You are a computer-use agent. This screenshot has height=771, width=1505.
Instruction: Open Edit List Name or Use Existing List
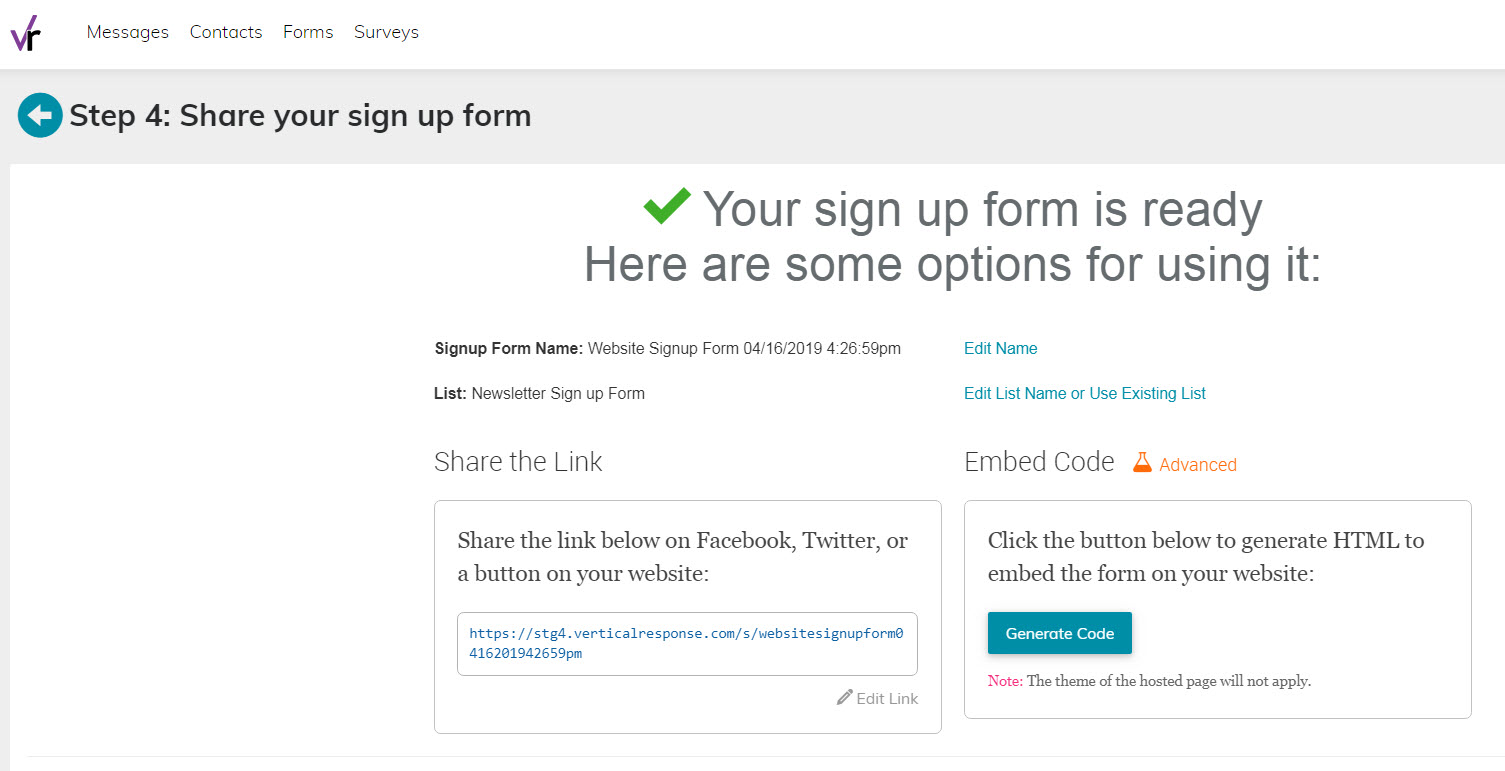pyautogui.click(x=1084, y=393)
